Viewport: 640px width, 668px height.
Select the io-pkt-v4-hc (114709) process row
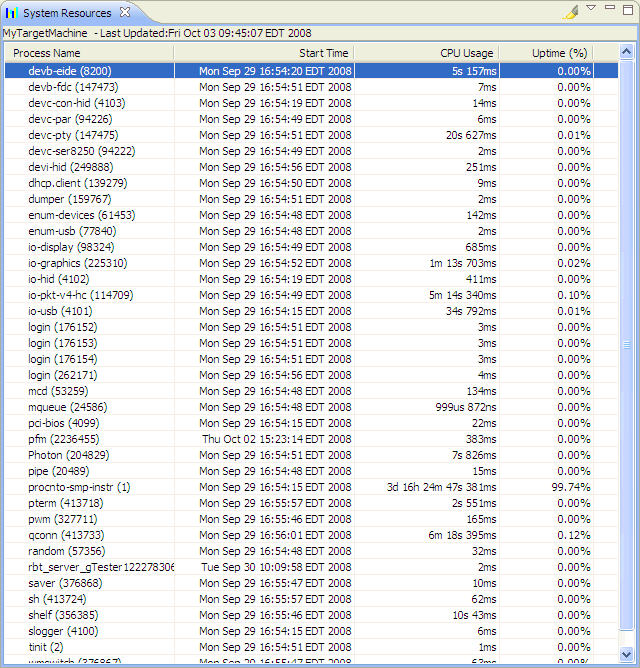pyautogui.click(x=80, y=295)
